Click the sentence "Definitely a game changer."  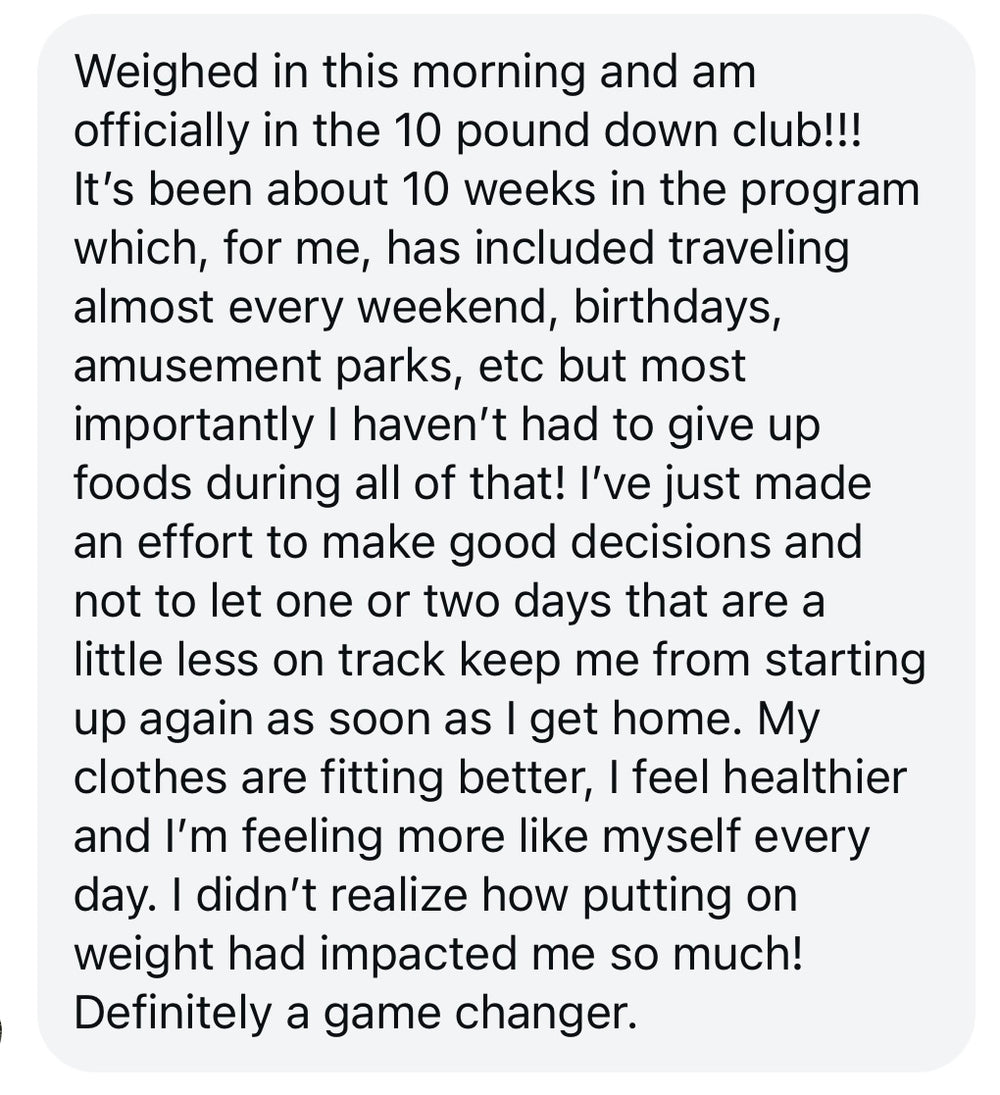point(355,1014)
